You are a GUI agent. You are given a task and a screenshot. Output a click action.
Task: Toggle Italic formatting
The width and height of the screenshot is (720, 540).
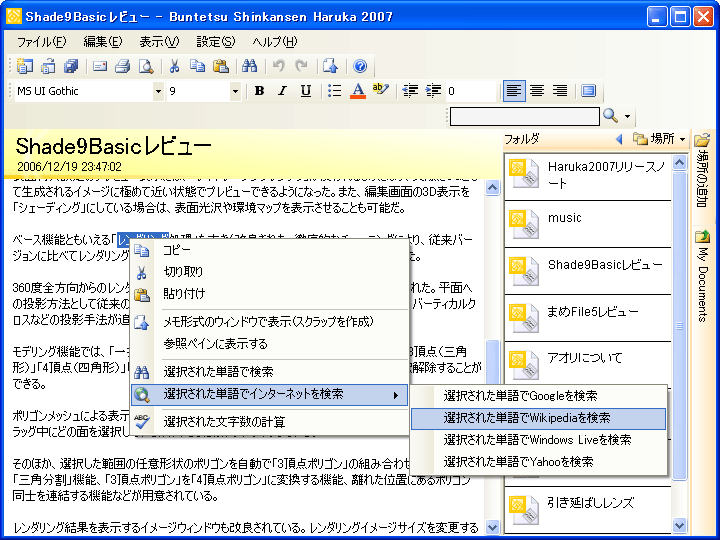(282, 91)
